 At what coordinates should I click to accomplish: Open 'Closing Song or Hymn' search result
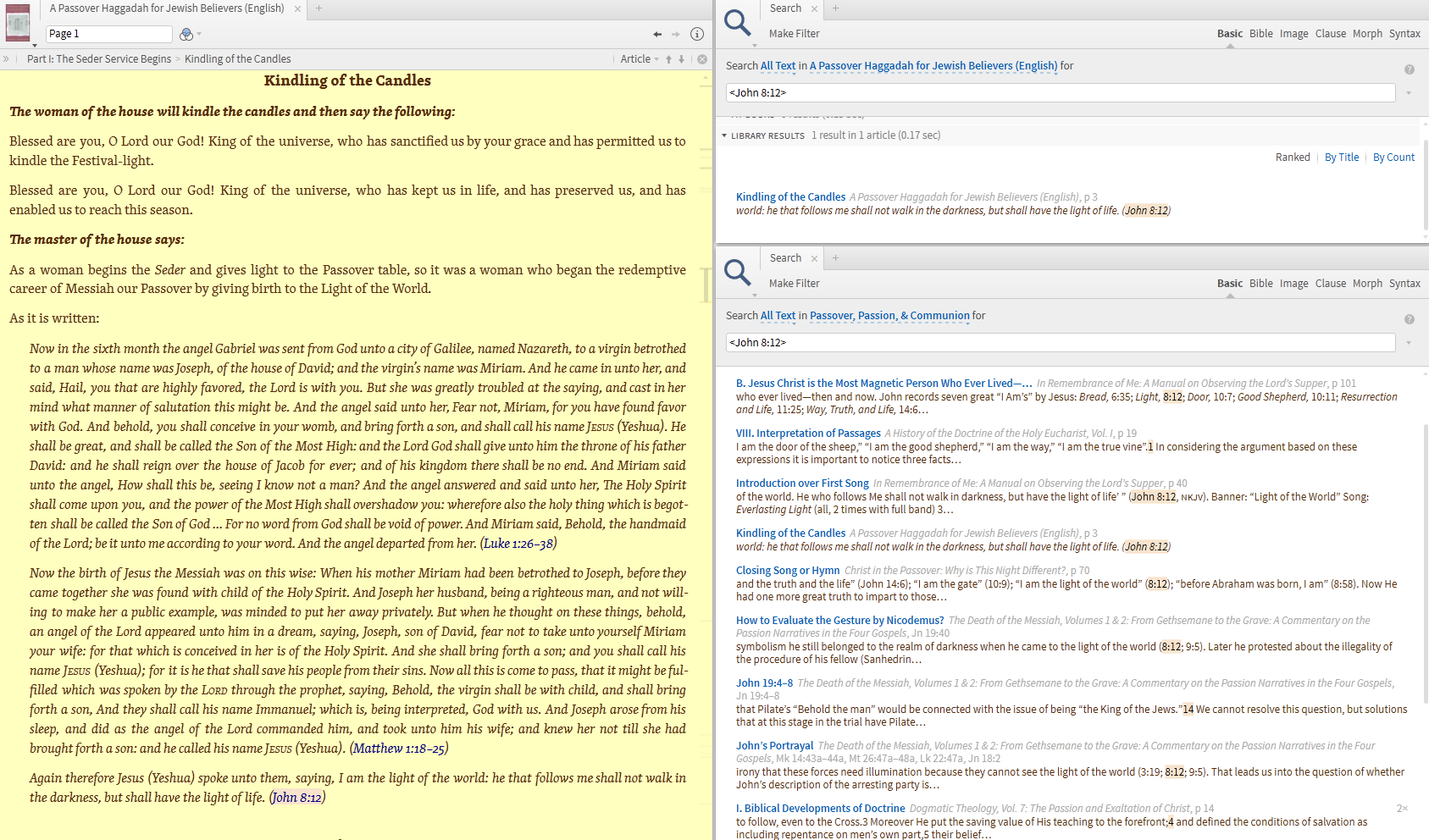(x=788, y=571)
